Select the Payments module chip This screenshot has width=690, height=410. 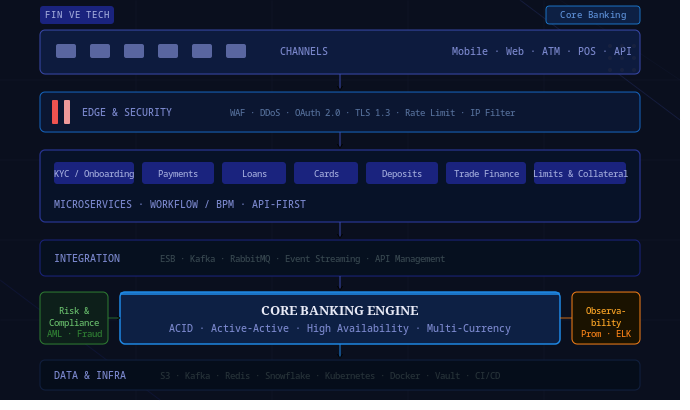click(x=178, y=173)
